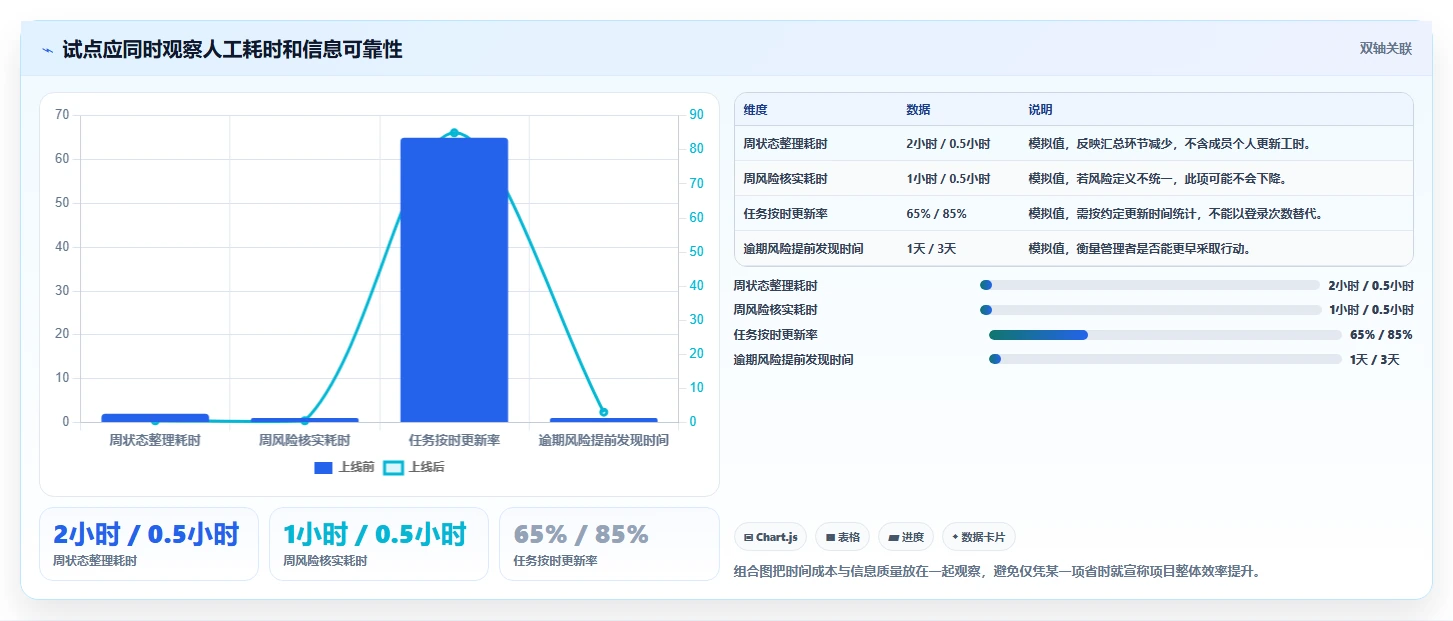Click the 2小时 / 0.5小时 data card
Screen dimensions: 1453x621
149,544
